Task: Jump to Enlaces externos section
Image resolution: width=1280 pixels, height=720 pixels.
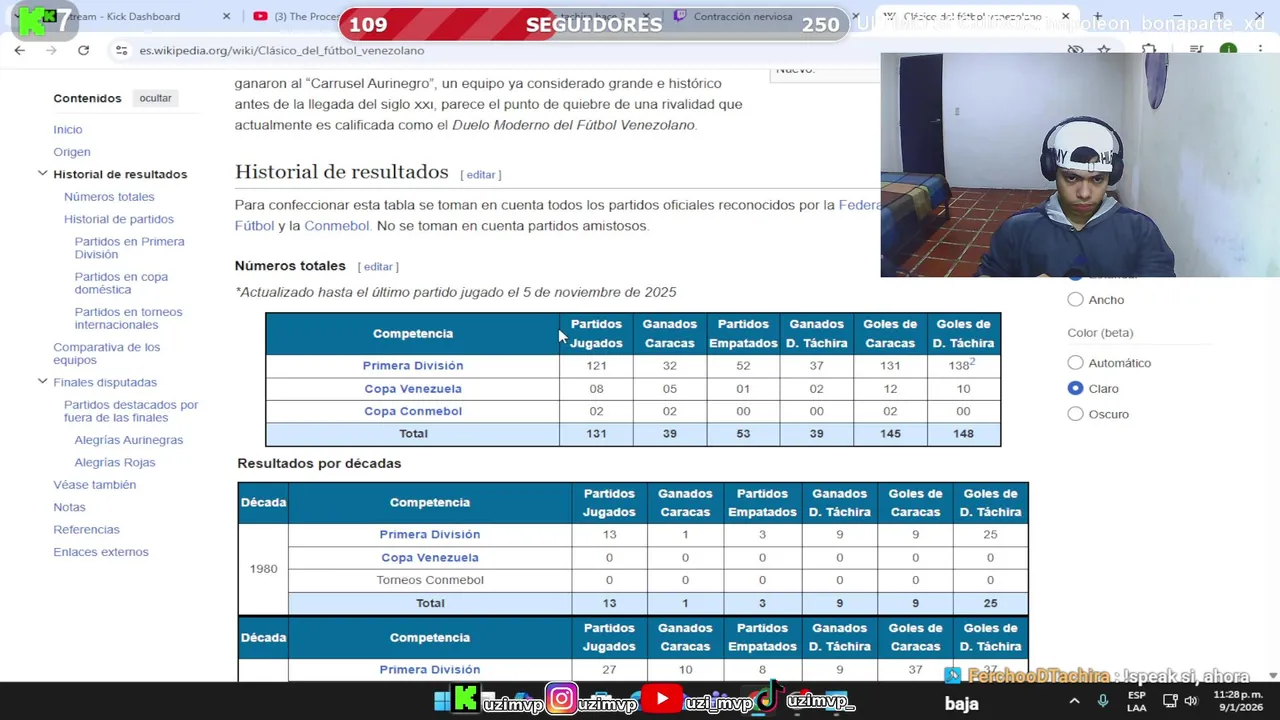Action: (100, 552)
